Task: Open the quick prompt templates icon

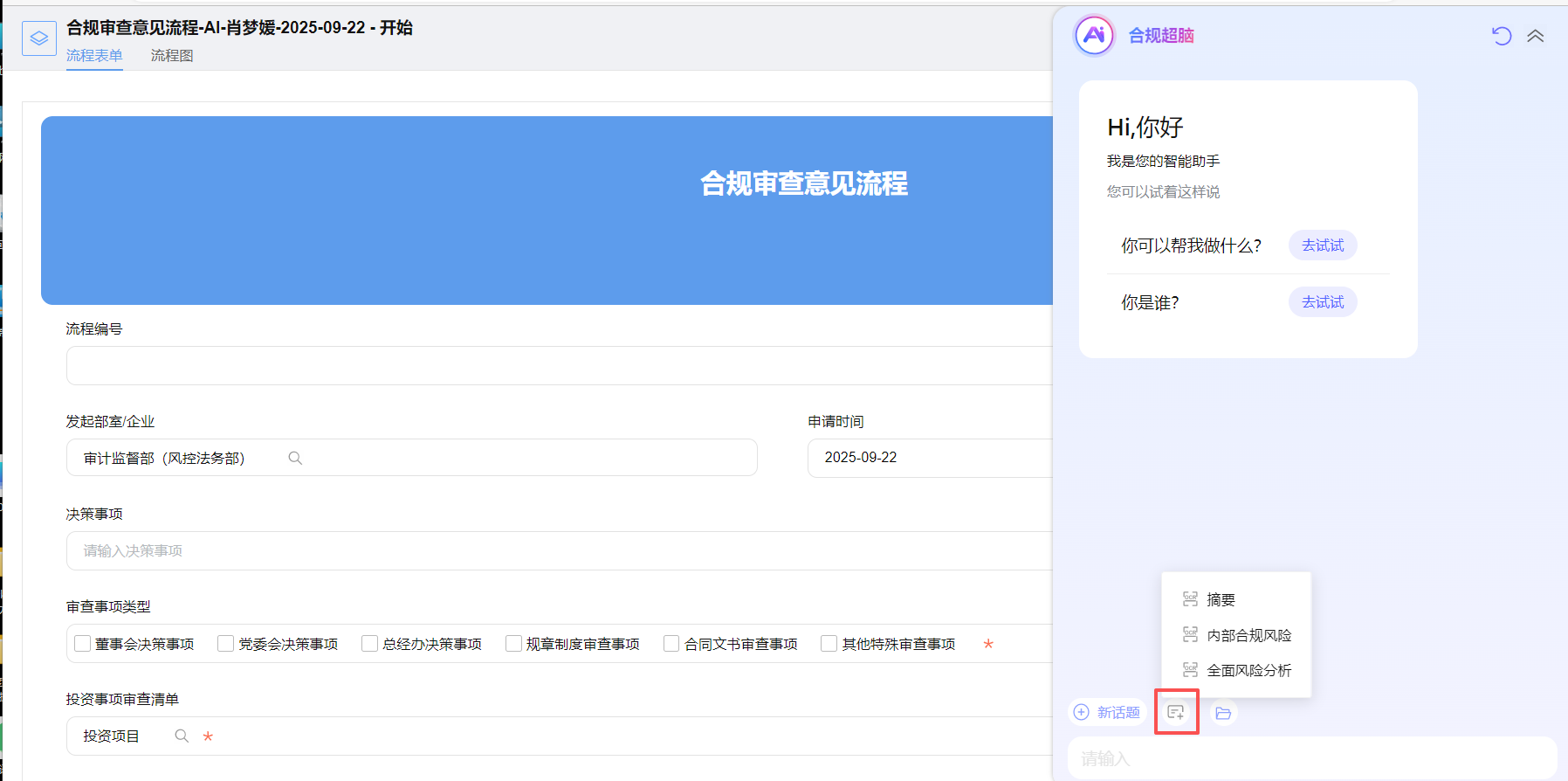Action: point(1176,712)
